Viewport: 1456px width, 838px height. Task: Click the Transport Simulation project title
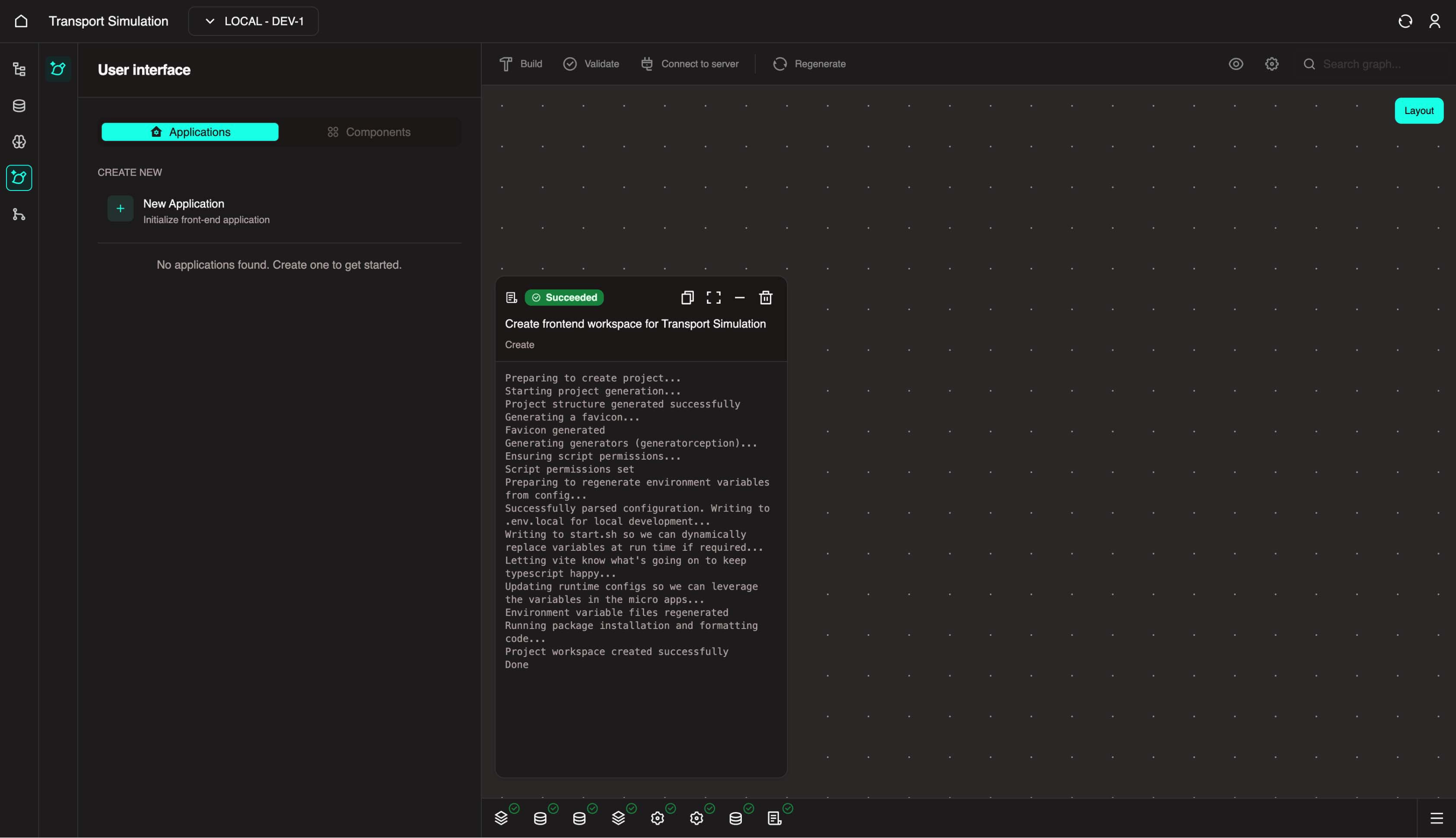click(108, 21)
